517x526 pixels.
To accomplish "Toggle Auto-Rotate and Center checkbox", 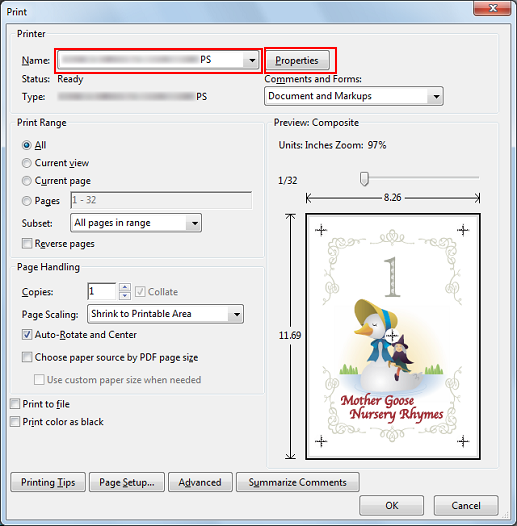I will tap(27, 334).
